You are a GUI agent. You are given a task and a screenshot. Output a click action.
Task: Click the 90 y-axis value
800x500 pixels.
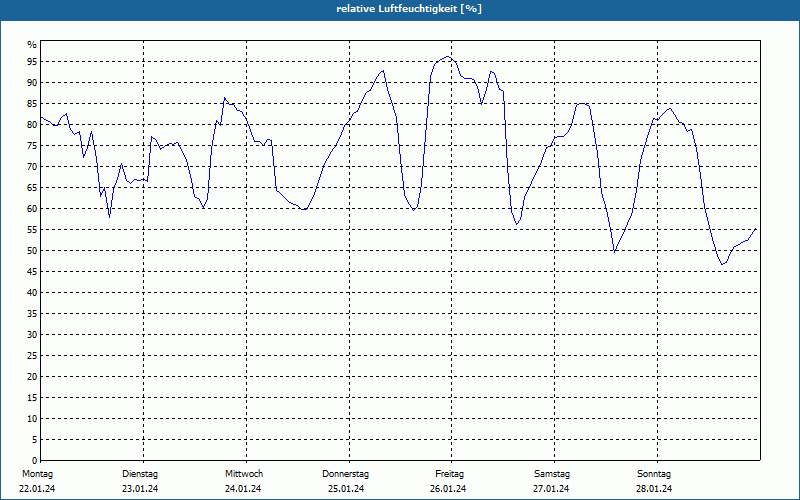click(32, 83)
